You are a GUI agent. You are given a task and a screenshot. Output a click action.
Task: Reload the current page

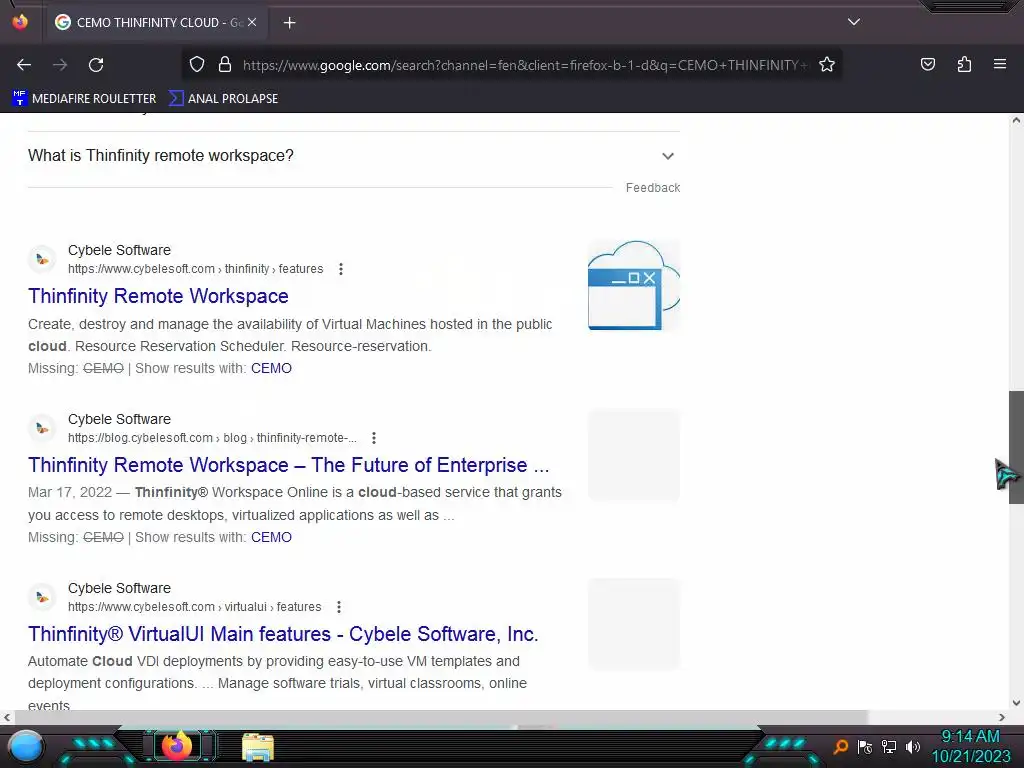coord(96,65)
